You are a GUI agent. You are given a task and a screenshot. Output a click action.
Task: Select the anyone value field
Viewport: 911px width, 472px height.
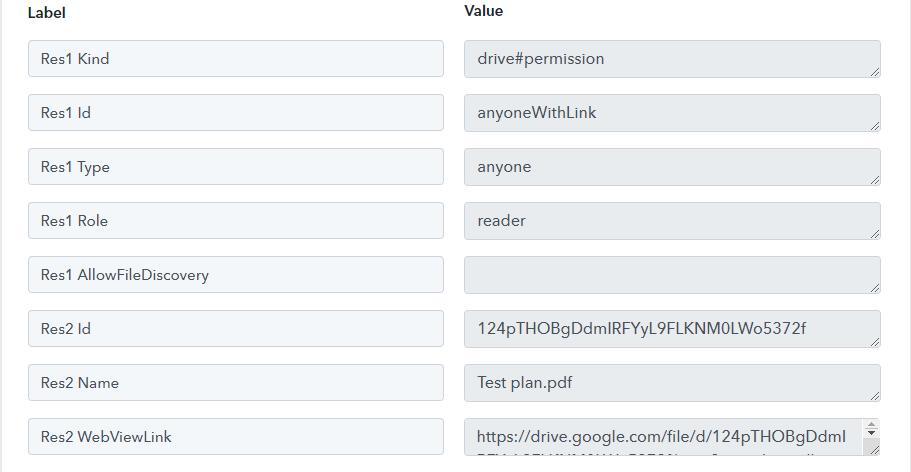click(x=672, y=167)
